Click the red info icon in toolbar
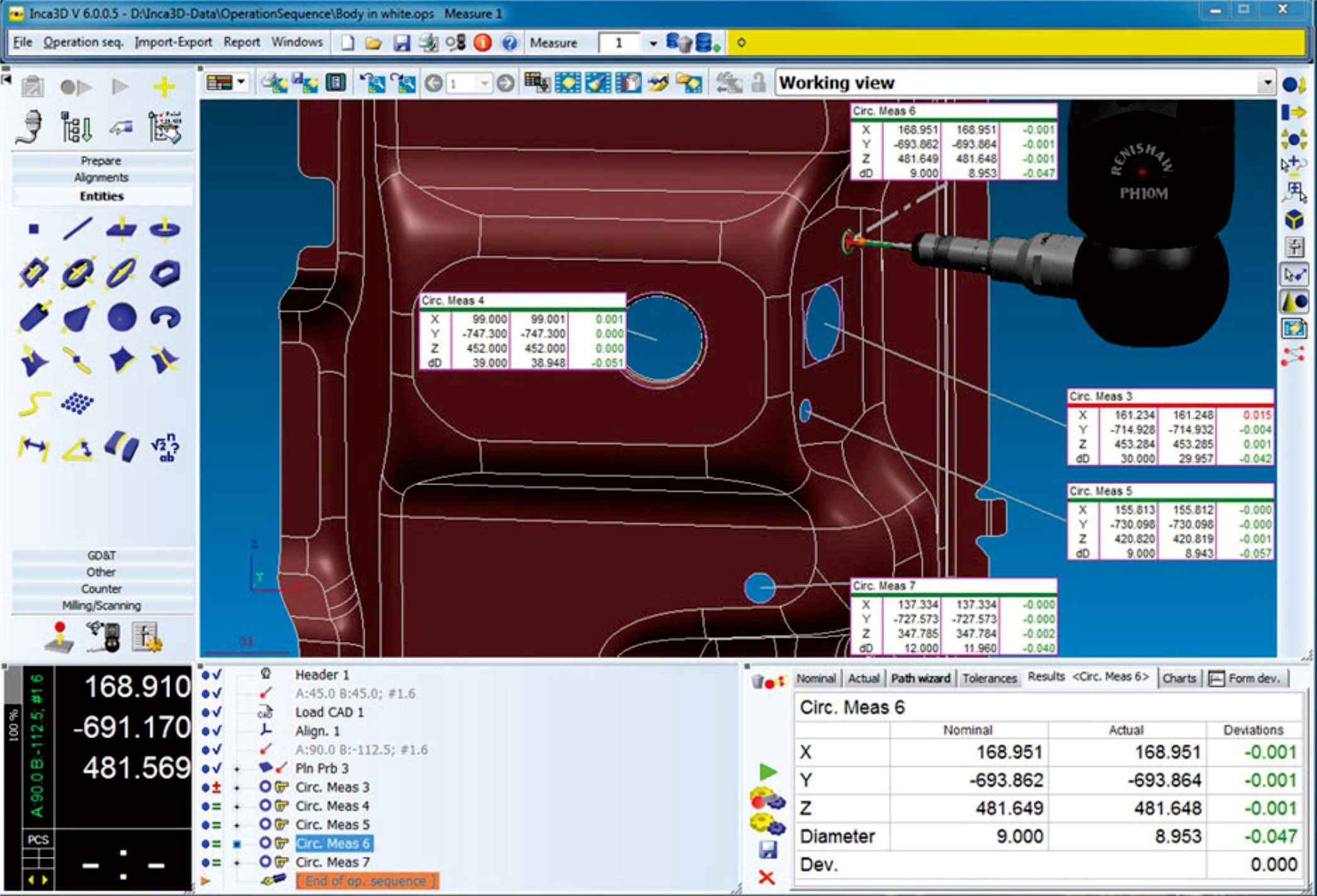The height and width of the screenshot is (896, 1317). point(482,43)
